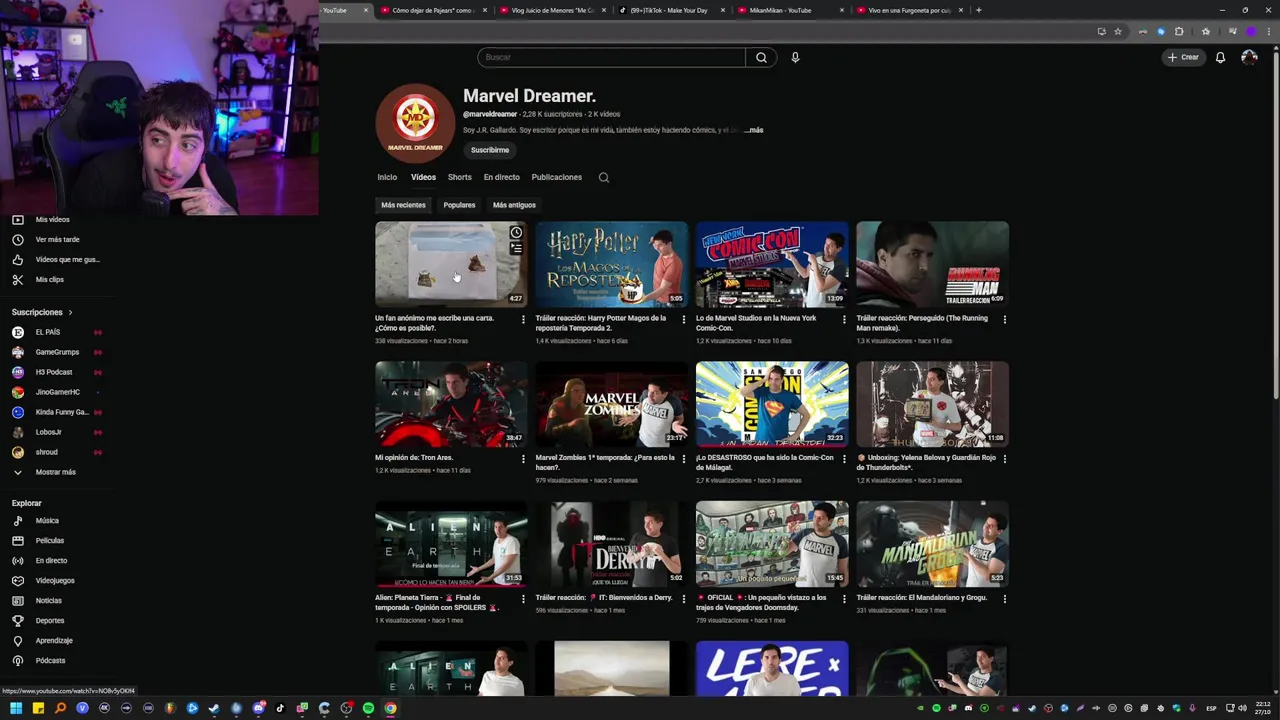Open GameGrumps subscription channel
Screen dimensions: 1280x720
[56, 352]
